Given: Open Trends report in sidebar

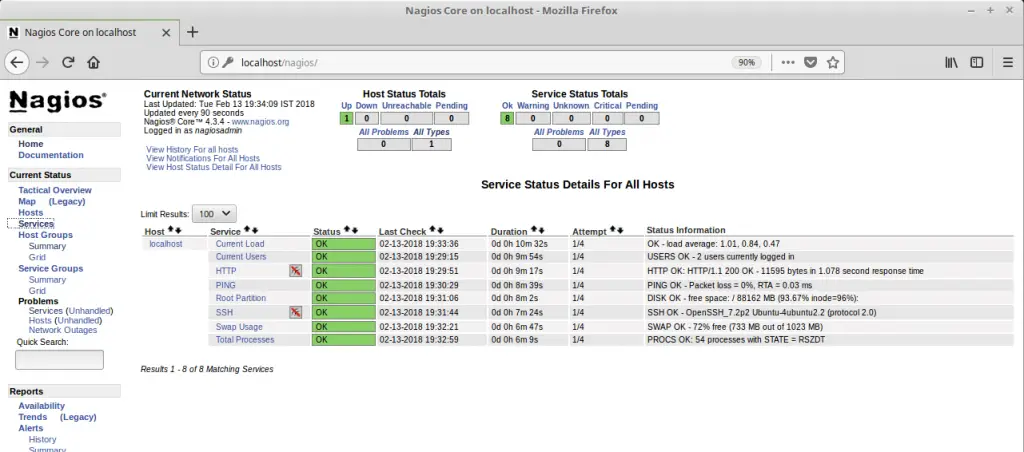Looking at the screenshot, I should click(x=33, y=417).
